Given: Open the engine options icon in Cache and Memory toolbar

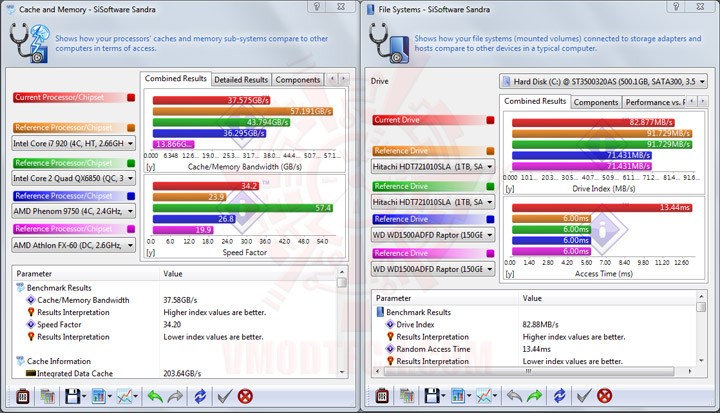Looking at the screenshot, I should coord(23,396).
